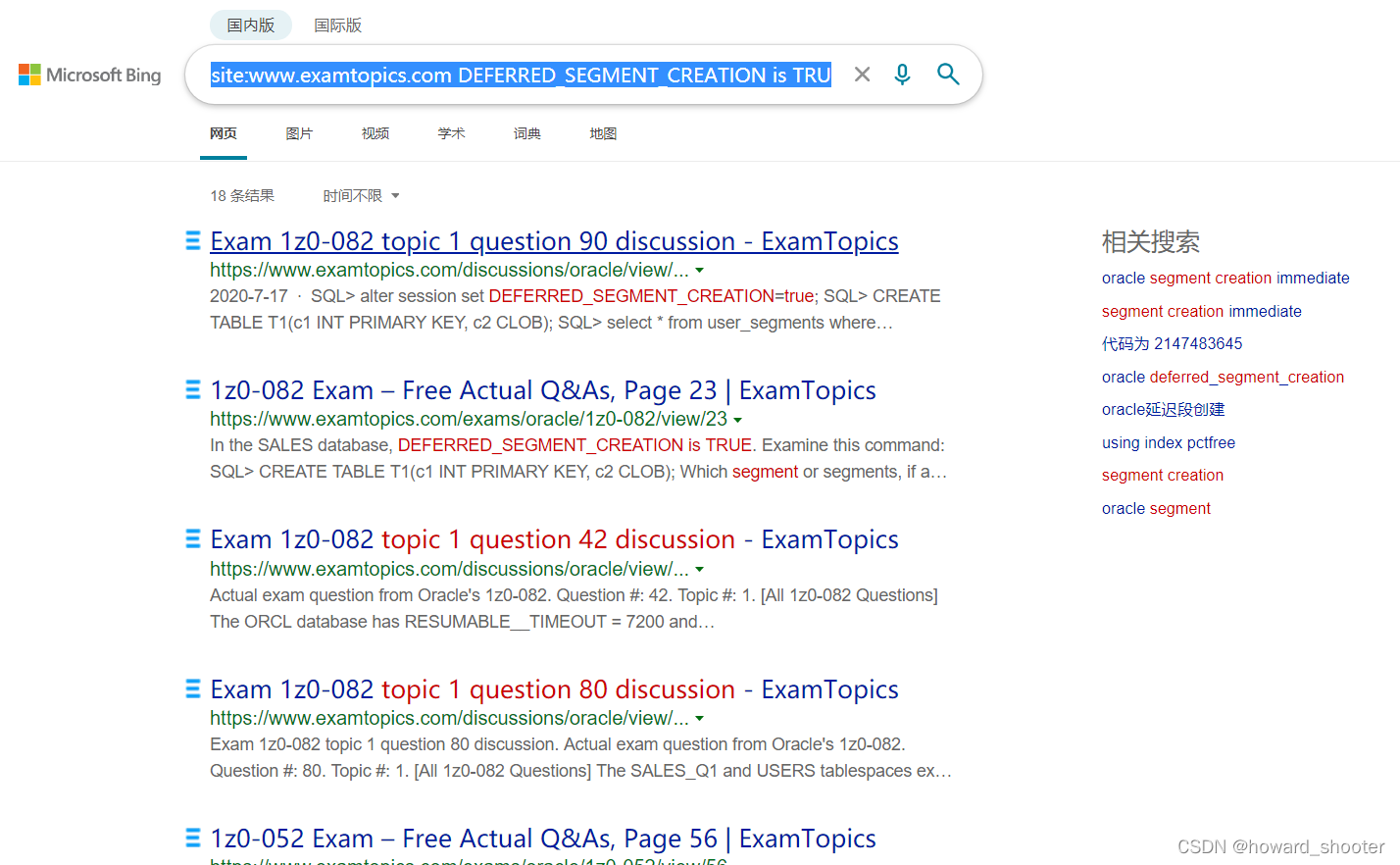Switch to 国际版 international version
The width and height of the screenshot is (1400, 865).
point(338,25)
